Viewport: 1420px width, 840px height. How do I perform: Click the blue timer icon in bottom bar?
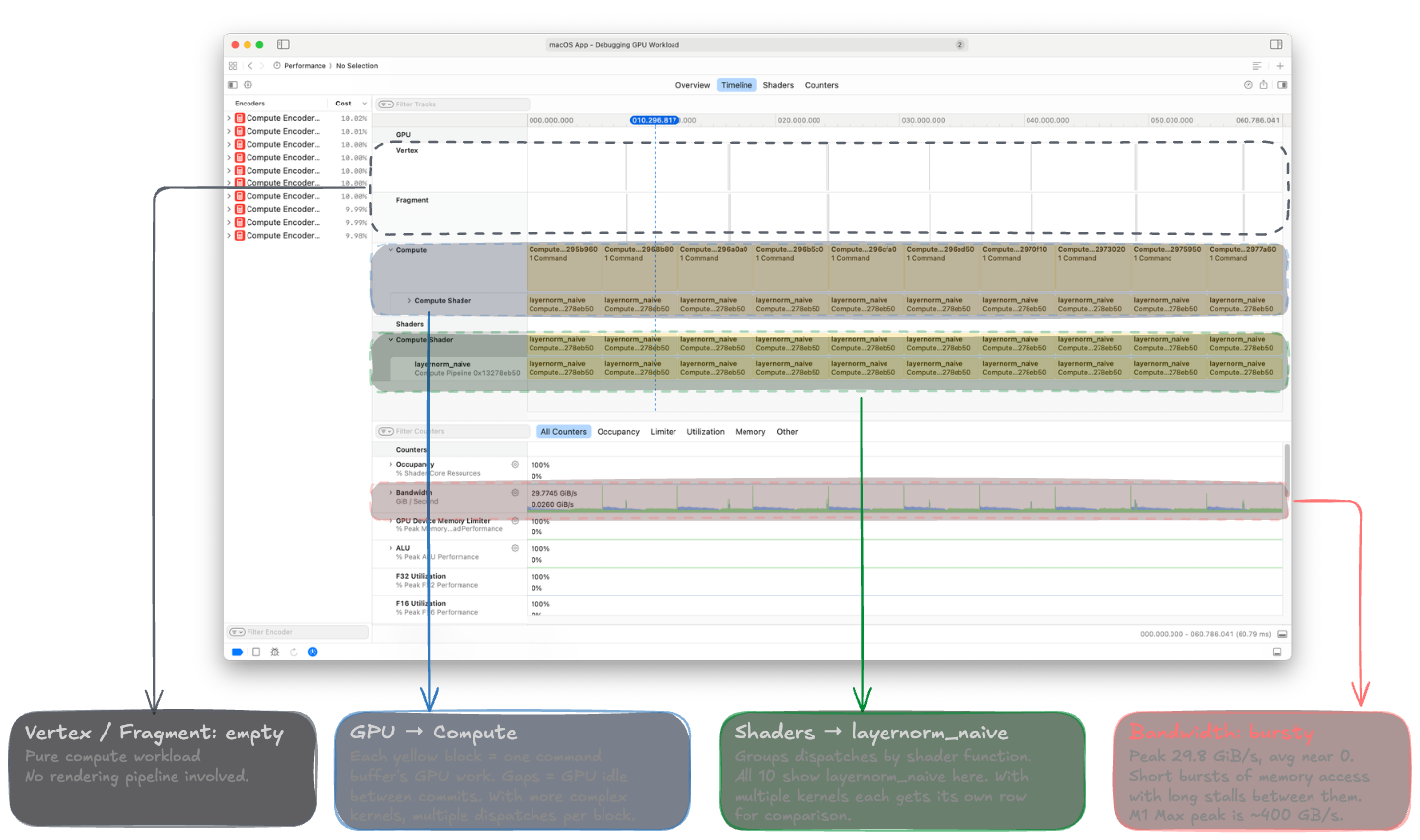point(312,652)
